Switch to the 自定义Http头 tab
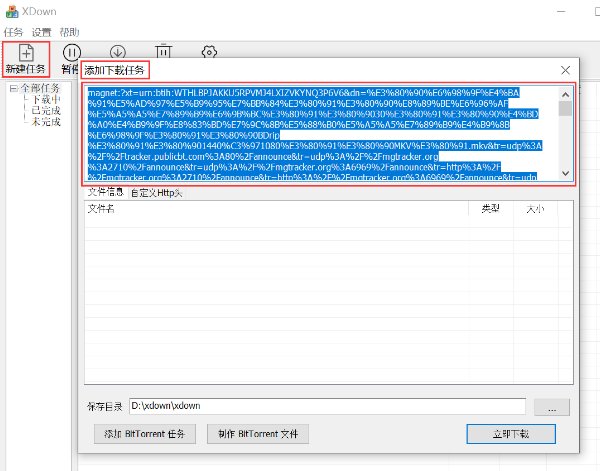Image resolution: width=600 pixels, height=471 pixels. tap(156, 192)
